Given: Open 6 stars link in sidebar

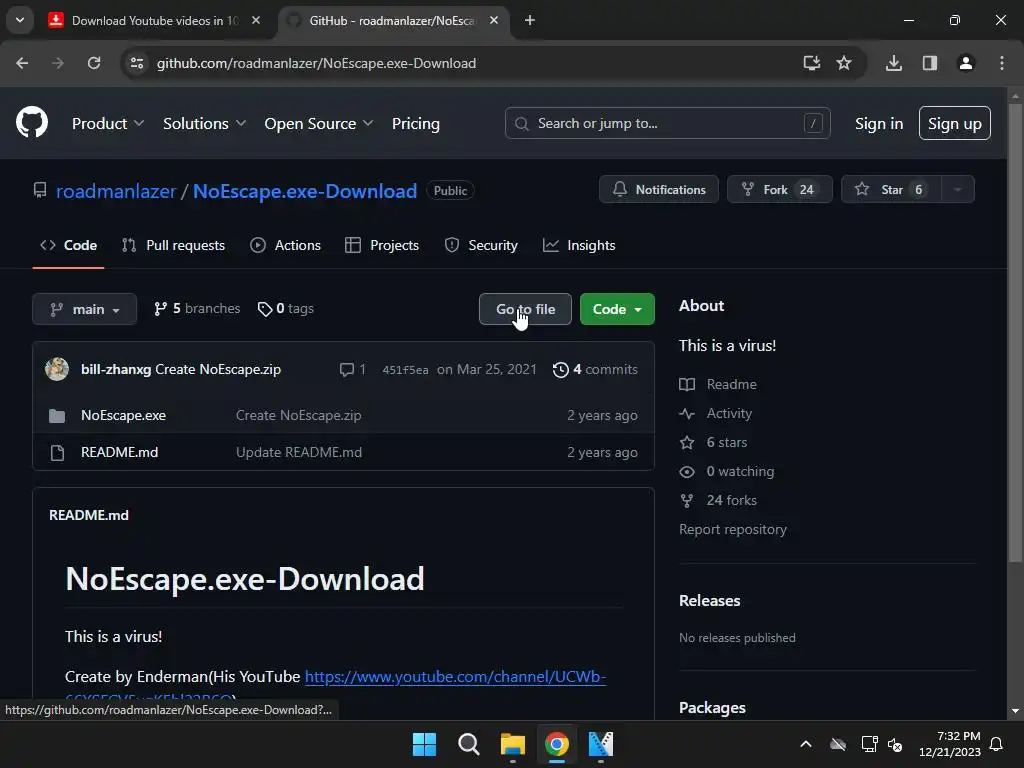Looking at the screenshot, I should click(x=713, y=442).
